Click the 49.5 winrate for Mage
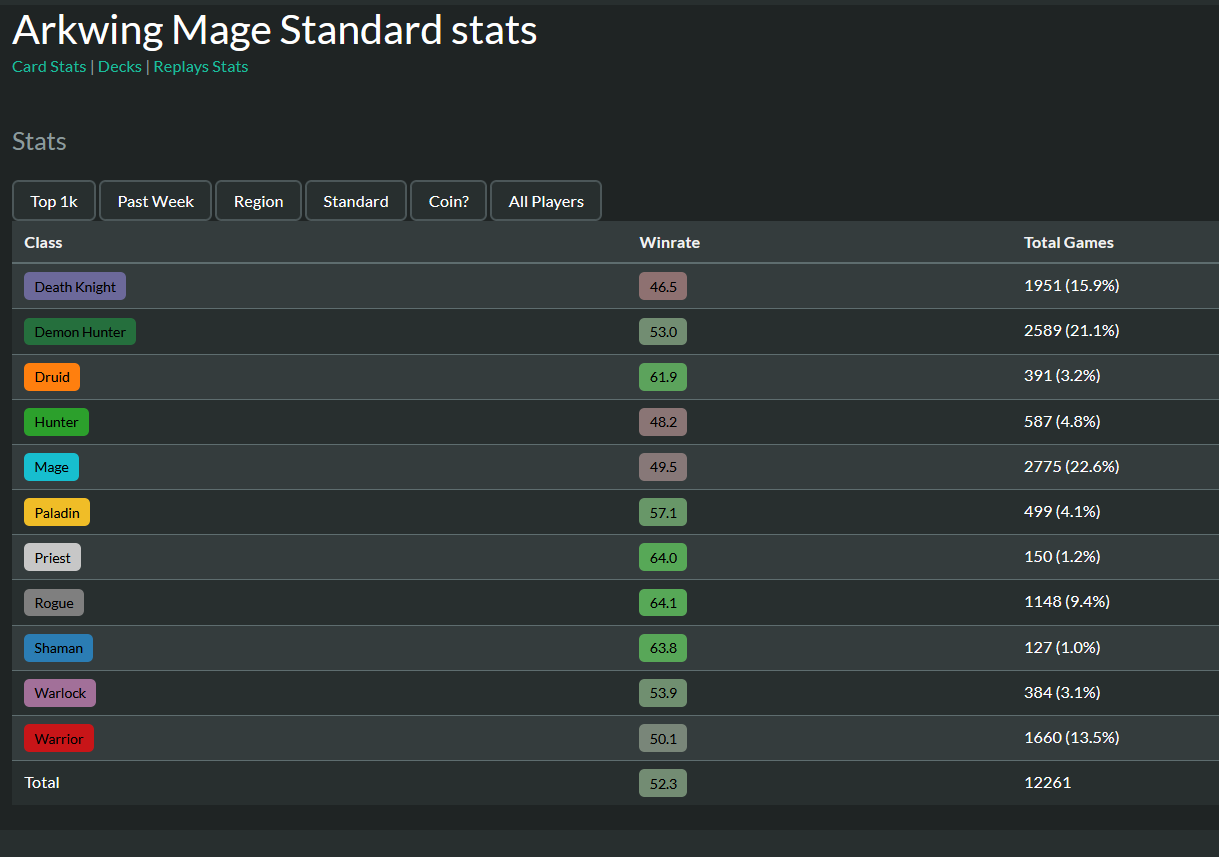 [x=663, y=467]
